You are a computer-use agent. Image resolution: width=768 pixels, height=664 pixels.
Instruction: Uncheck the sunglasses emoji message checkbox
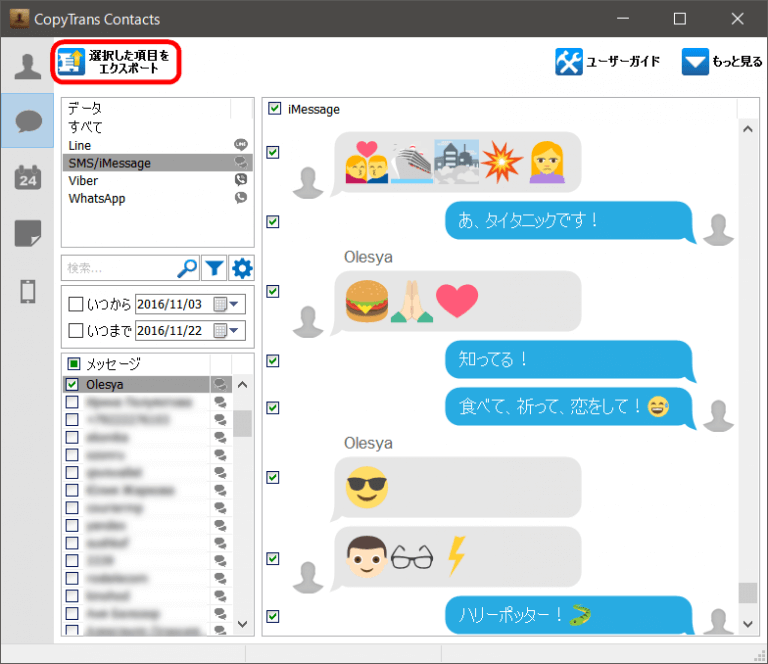click(x=273, y=477)
